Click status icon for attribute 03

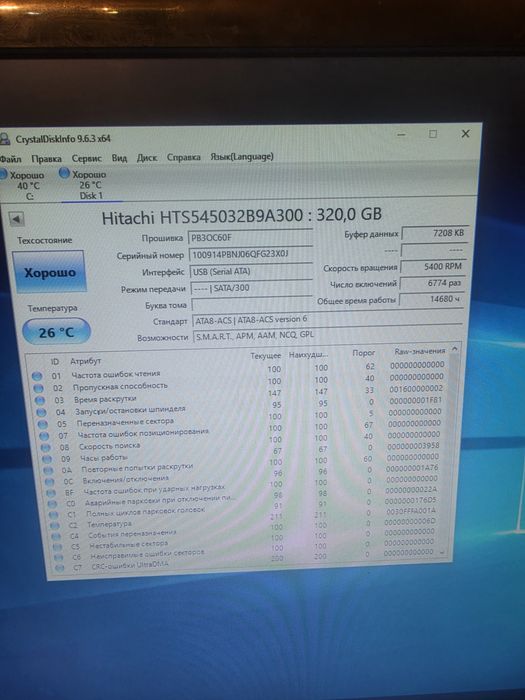tap(40, 400)
